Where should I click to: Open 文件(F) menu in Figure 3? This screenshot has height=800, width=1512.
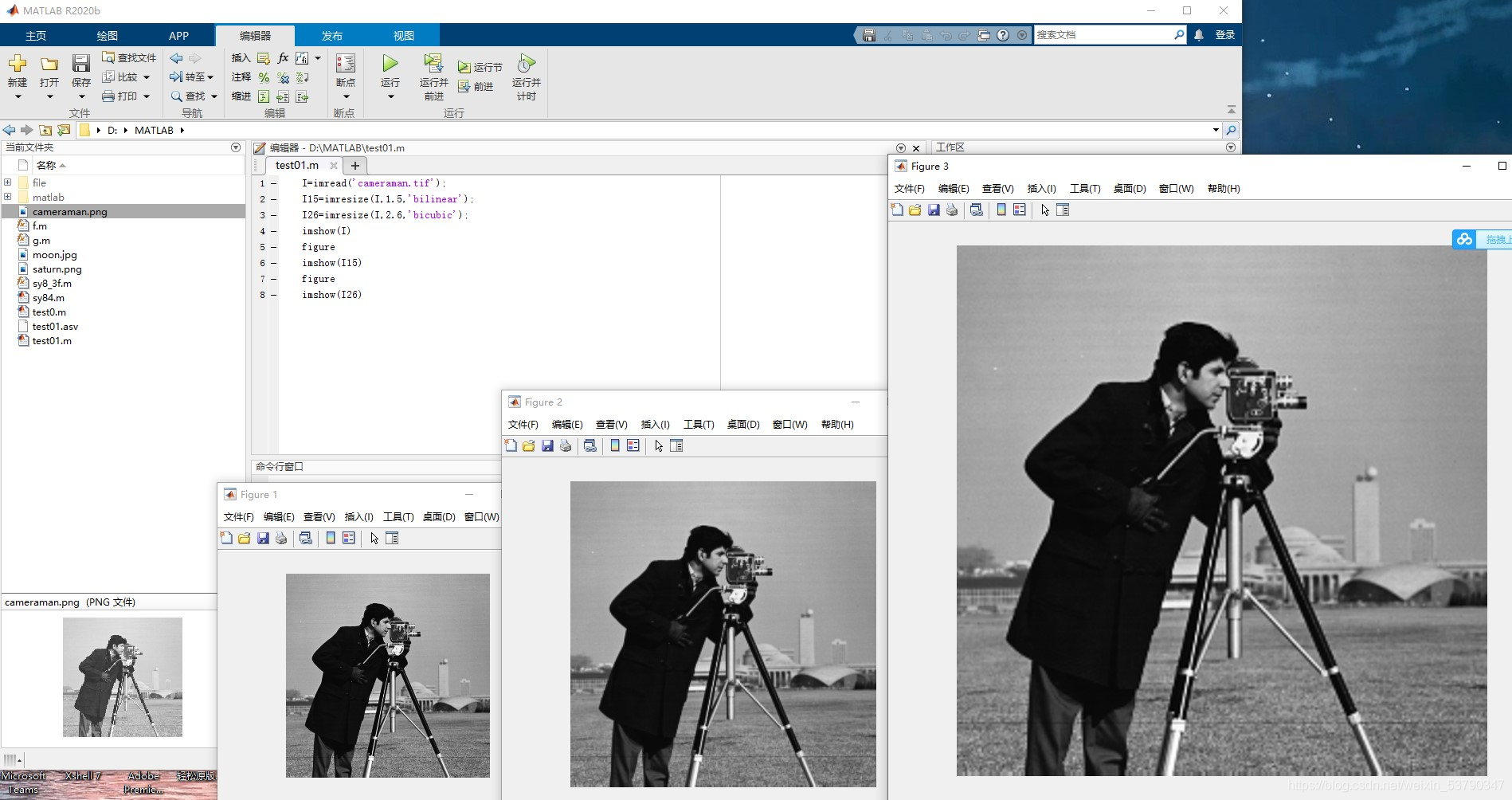coord(910,189)
